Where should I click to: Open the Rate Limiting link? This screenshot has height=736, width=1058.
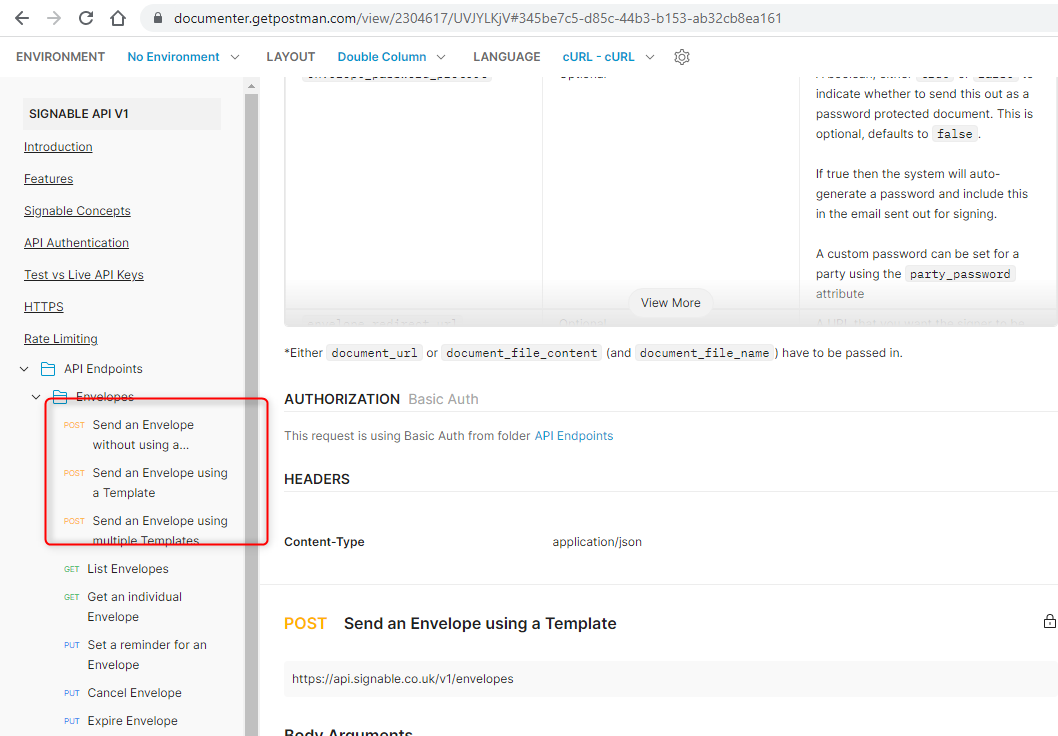61,339
